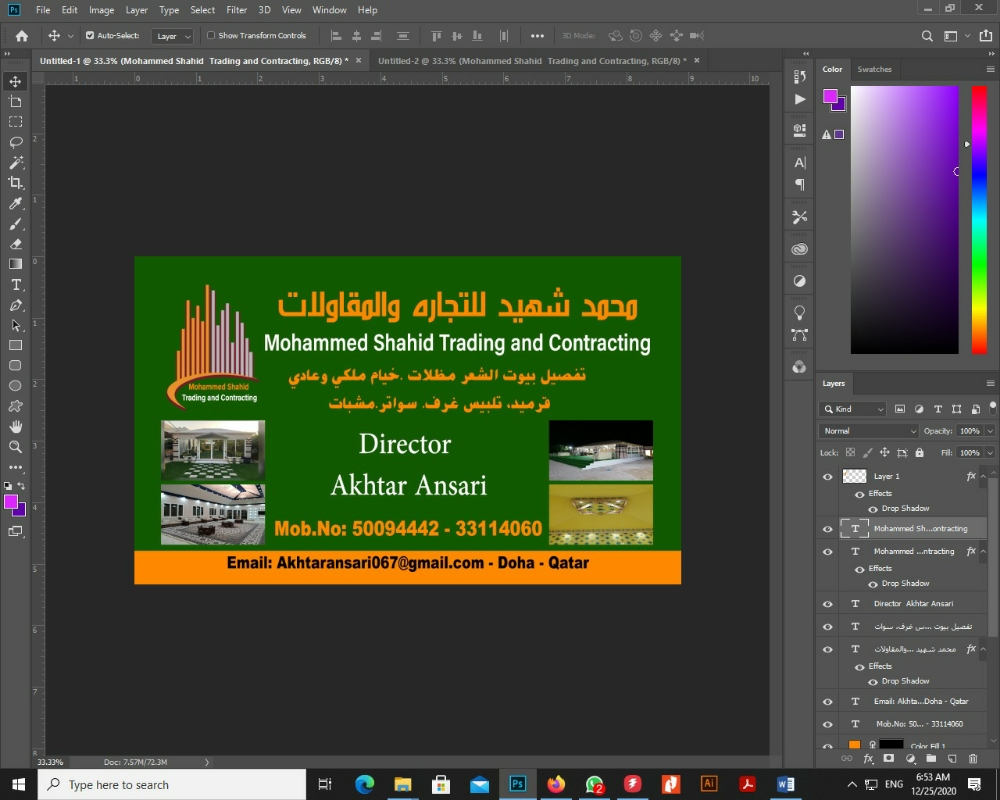Viewport: 1000px width, 800px height.
Task: Open the Paragraph panel icon
Action: click(800, 184)
